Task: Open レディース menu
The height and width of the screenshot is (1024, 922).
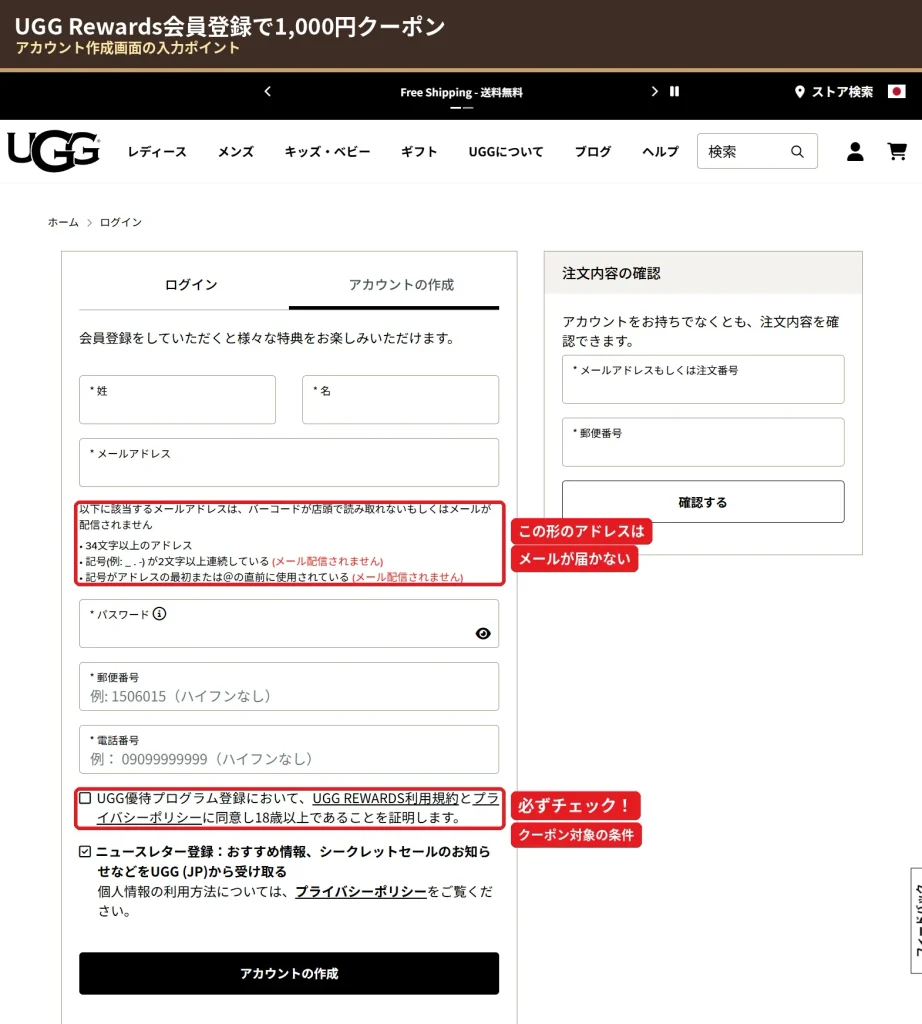Action: (157, 152)
